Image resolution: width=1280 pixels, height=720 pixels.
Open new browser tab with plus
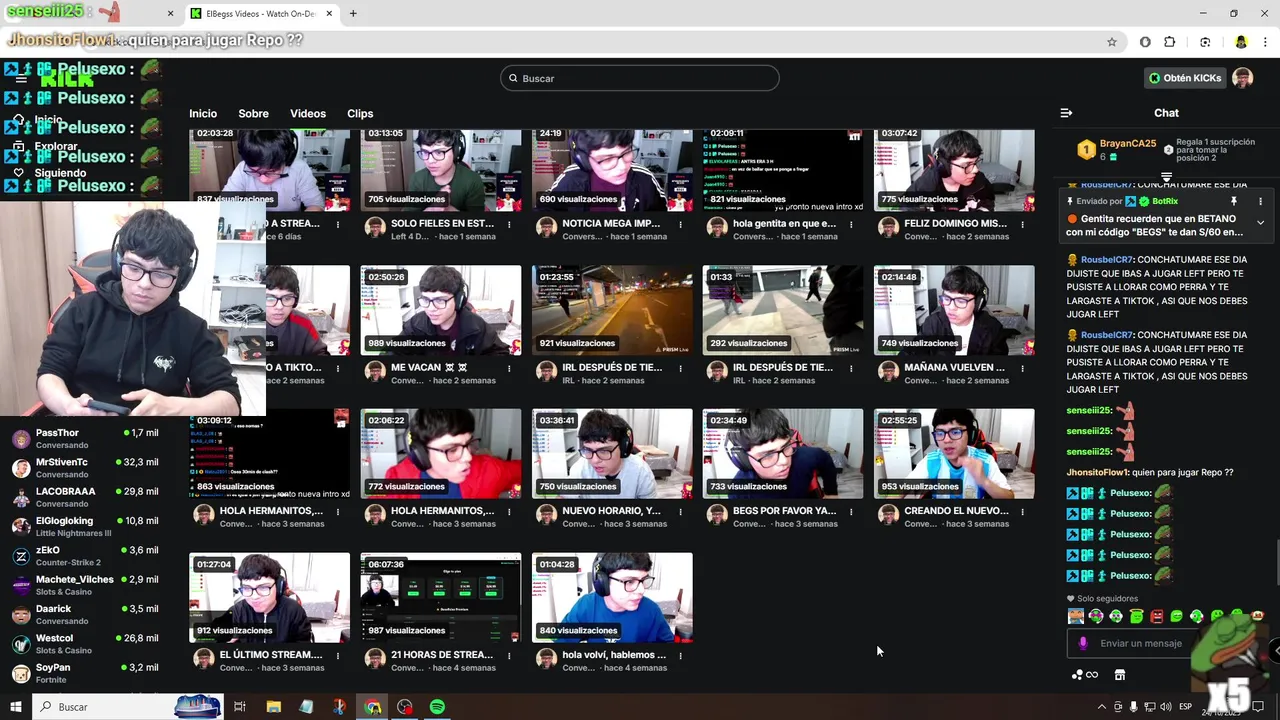click(353, 13)
